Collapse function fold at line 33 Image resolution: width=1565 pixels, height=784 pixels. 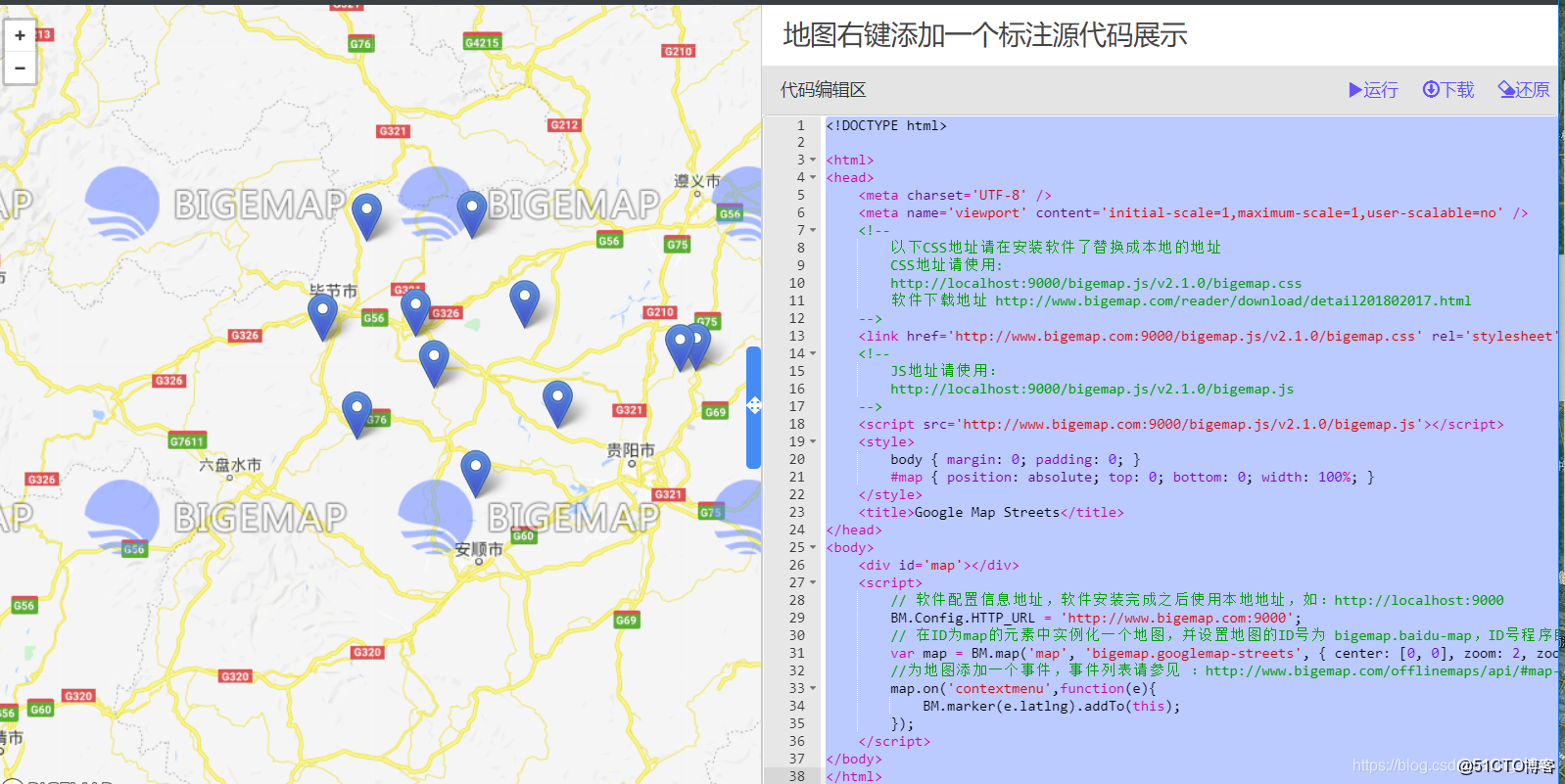(x=813, y=688)
